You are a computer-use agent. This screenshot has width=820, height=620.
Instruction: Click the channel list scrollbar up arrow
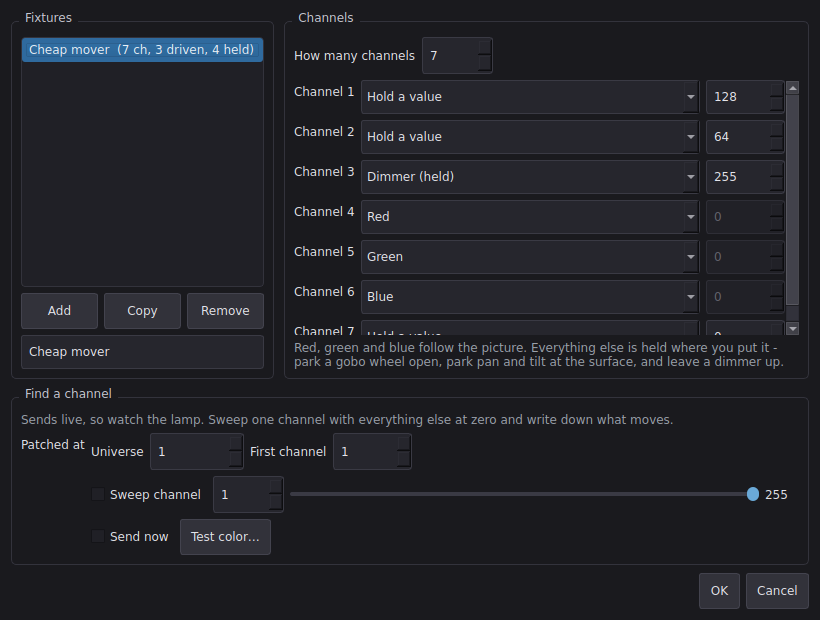point(793,88)
